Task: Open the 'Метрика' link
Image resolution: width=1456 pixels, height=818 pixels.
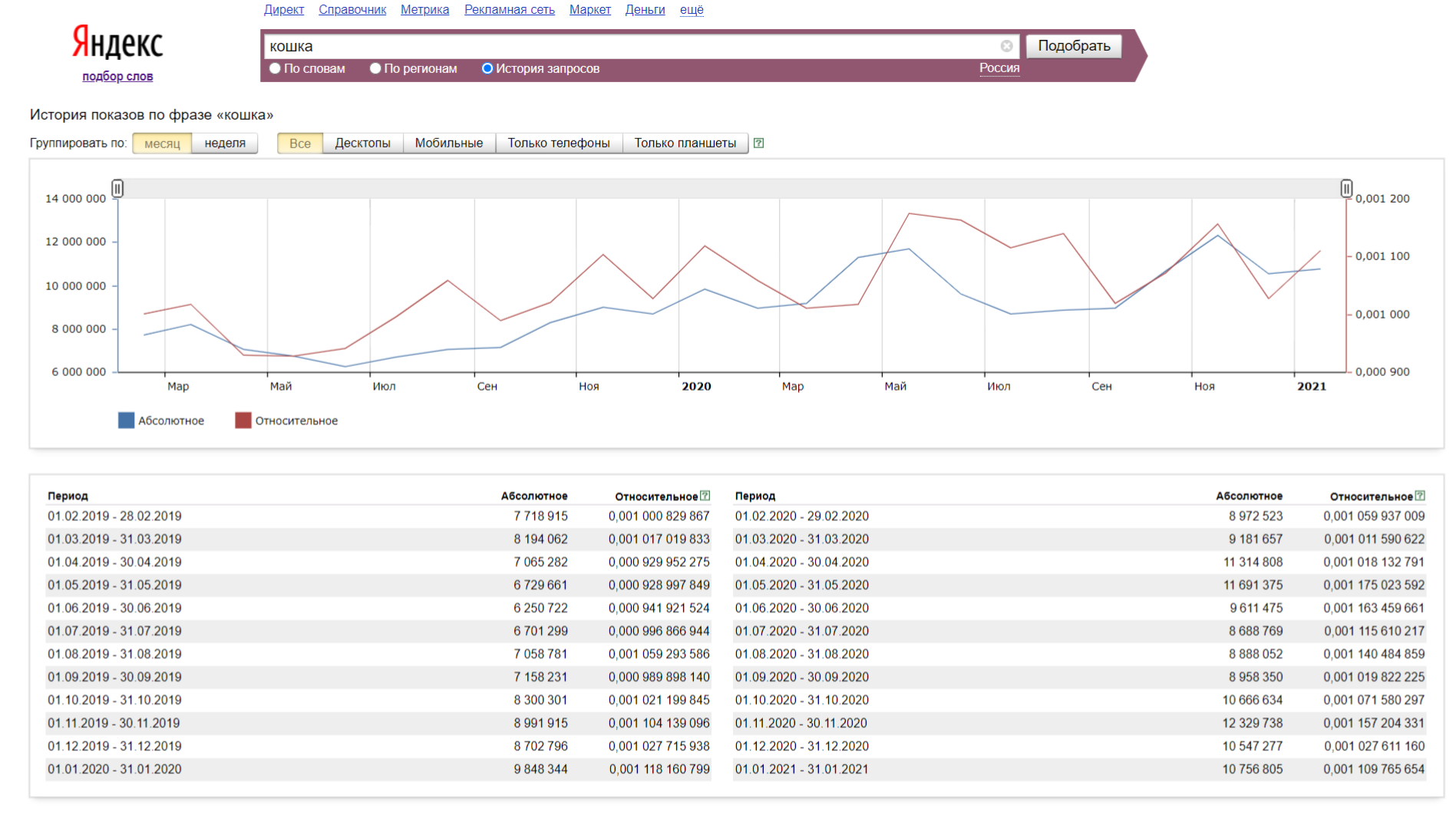Action: click(424, 10)
